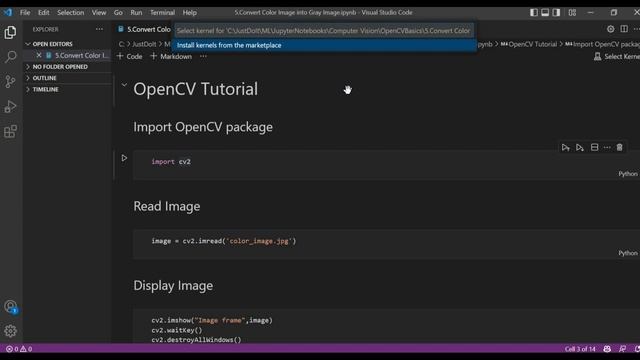Click Import OpenCV package breadcrumb segment
Image resolution: width=640 pixels, height=360 pixels.
point(602,44)
